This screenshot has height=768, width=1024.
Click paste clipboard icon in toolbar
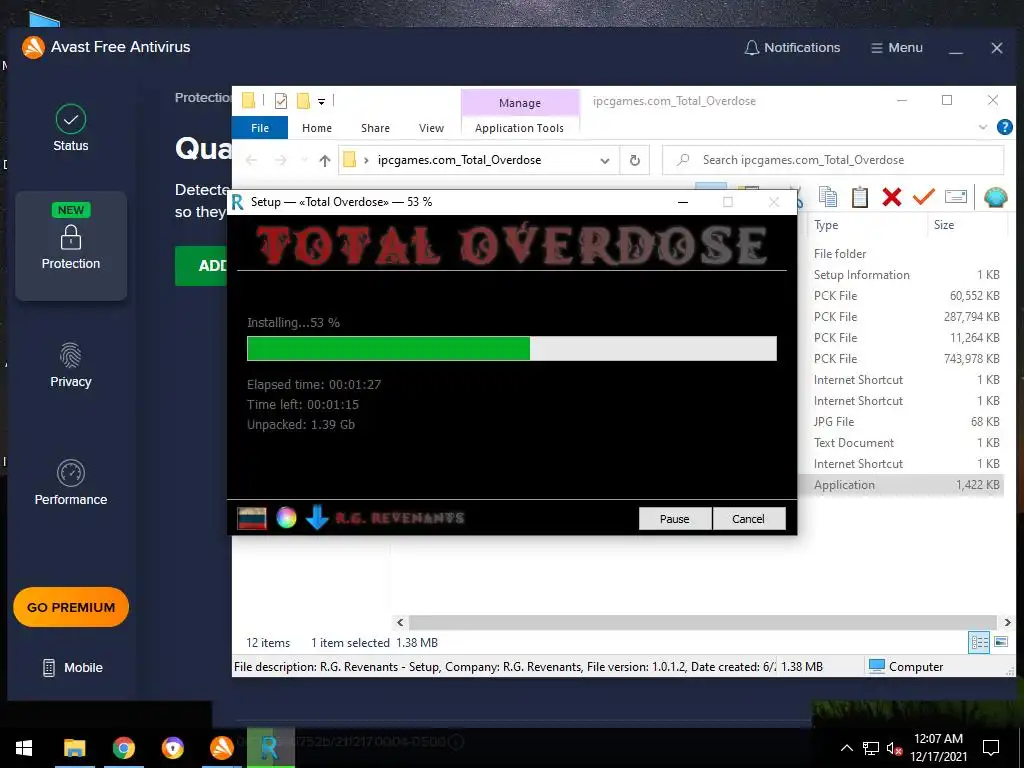click(859, 197)
